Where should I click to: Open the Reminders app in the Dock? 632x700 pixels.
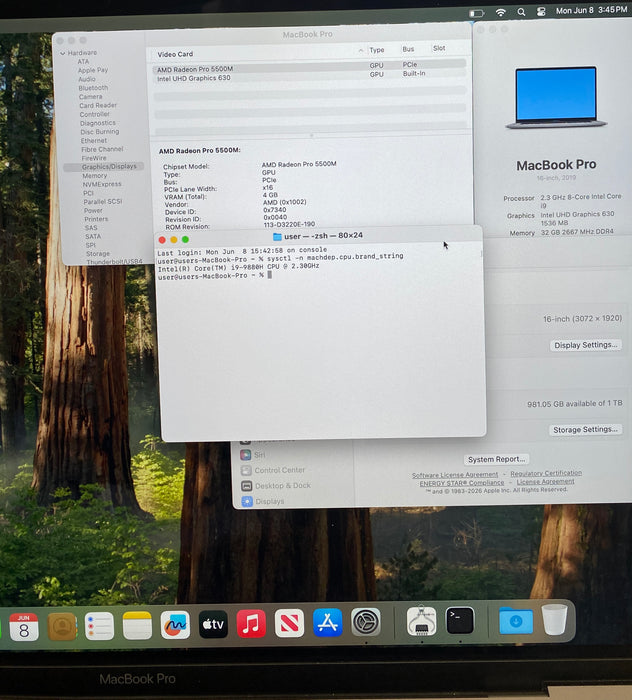[x=99, y=625]
